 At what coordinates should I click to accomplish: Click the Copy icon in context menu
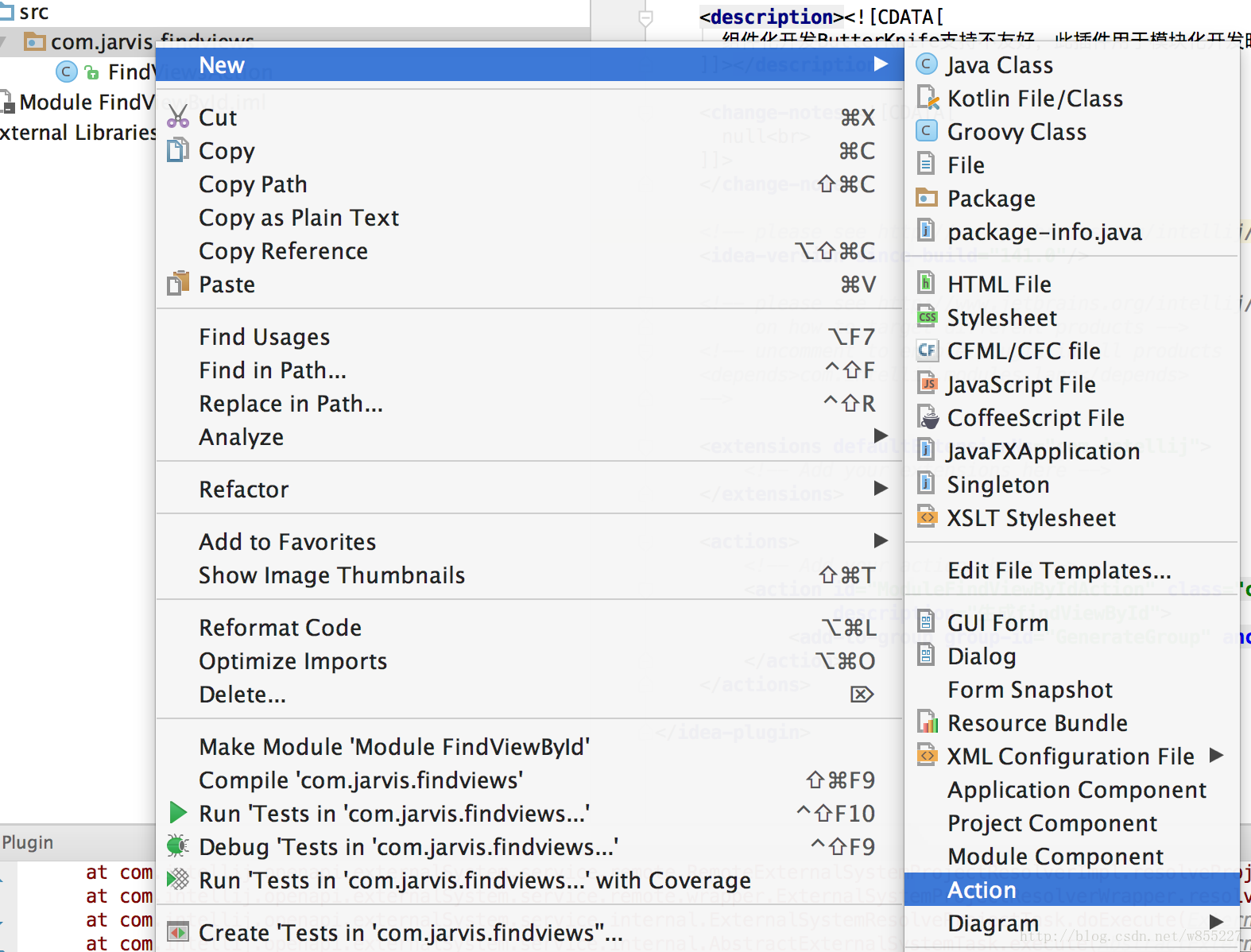[178, 150]
